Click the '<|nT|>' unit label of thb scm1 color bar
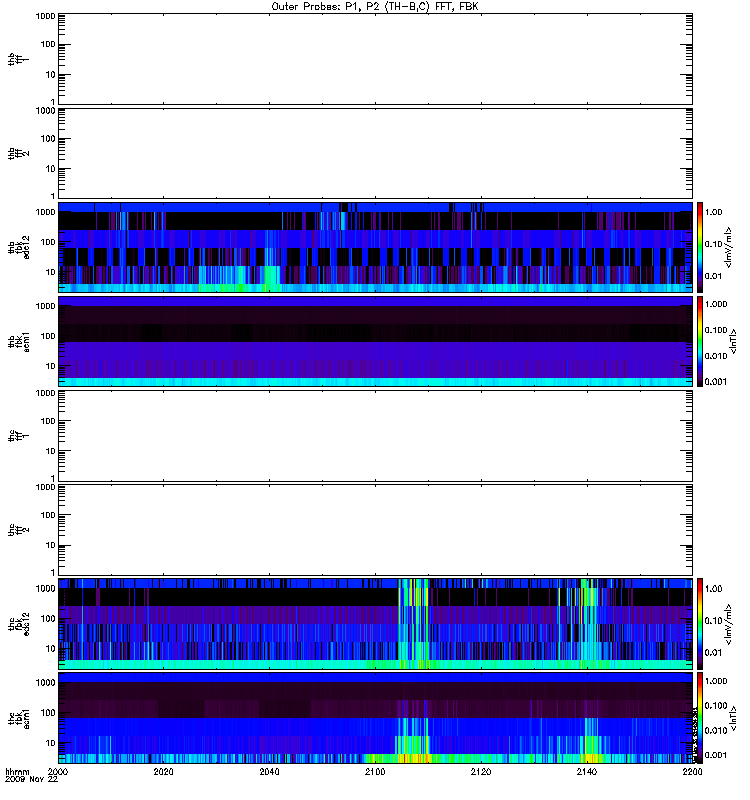Screen dimensions: 750x800 (734, 341)
